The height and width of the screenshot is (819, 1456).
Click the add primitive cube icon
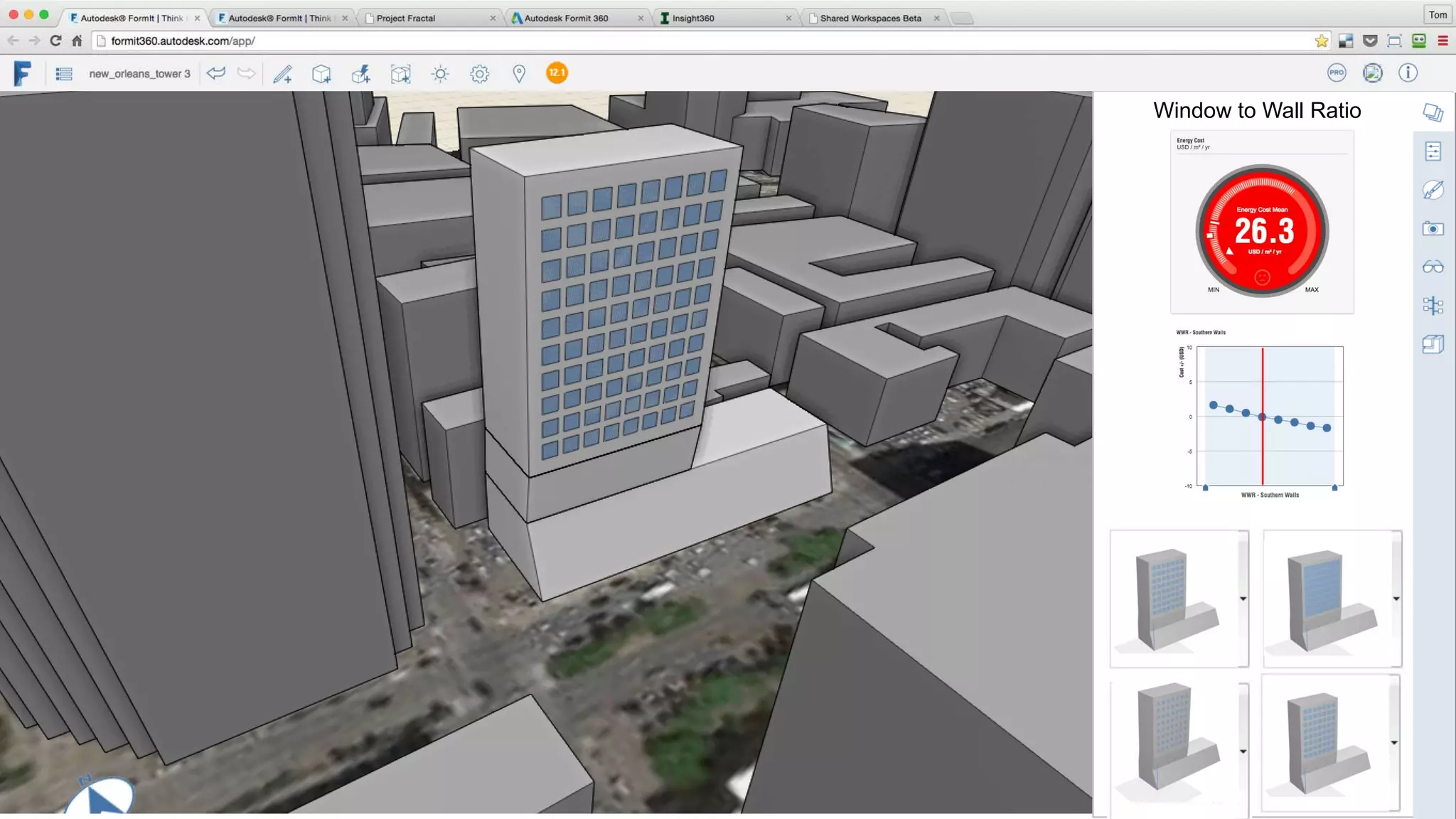[321, 74]
